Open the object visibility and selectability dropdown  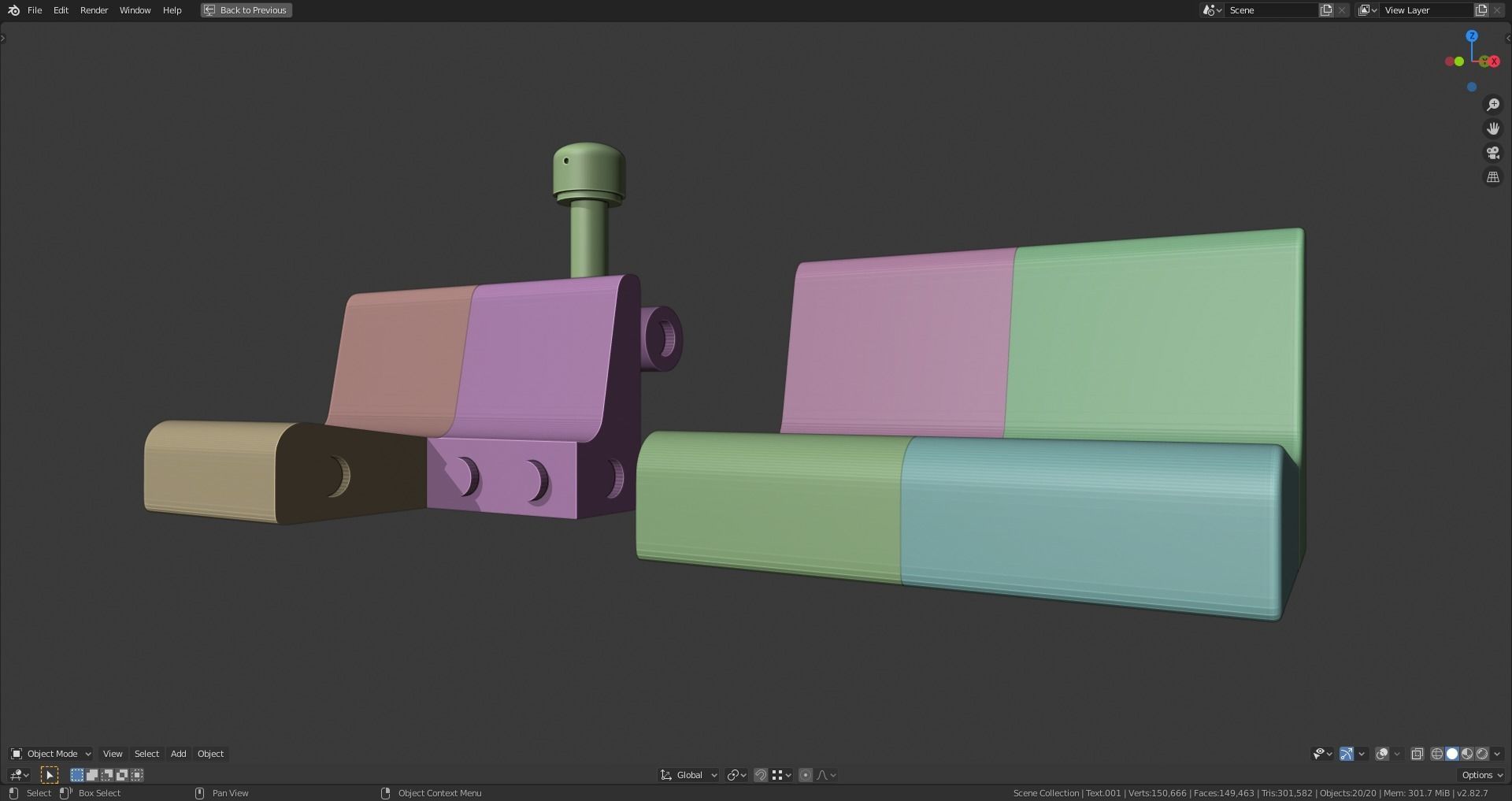(x=1322, y=754)
